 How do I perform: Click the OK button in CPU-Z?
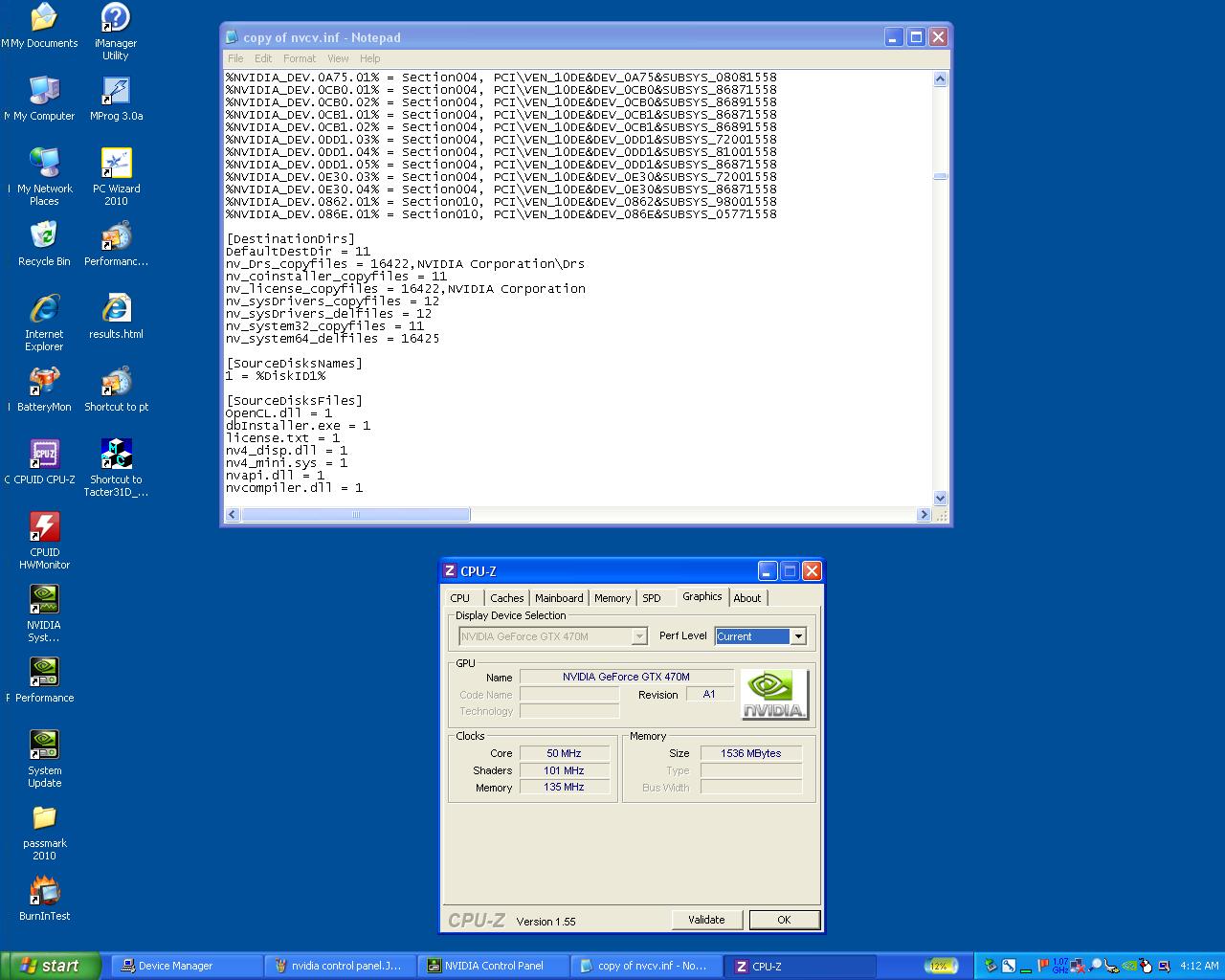784,920
